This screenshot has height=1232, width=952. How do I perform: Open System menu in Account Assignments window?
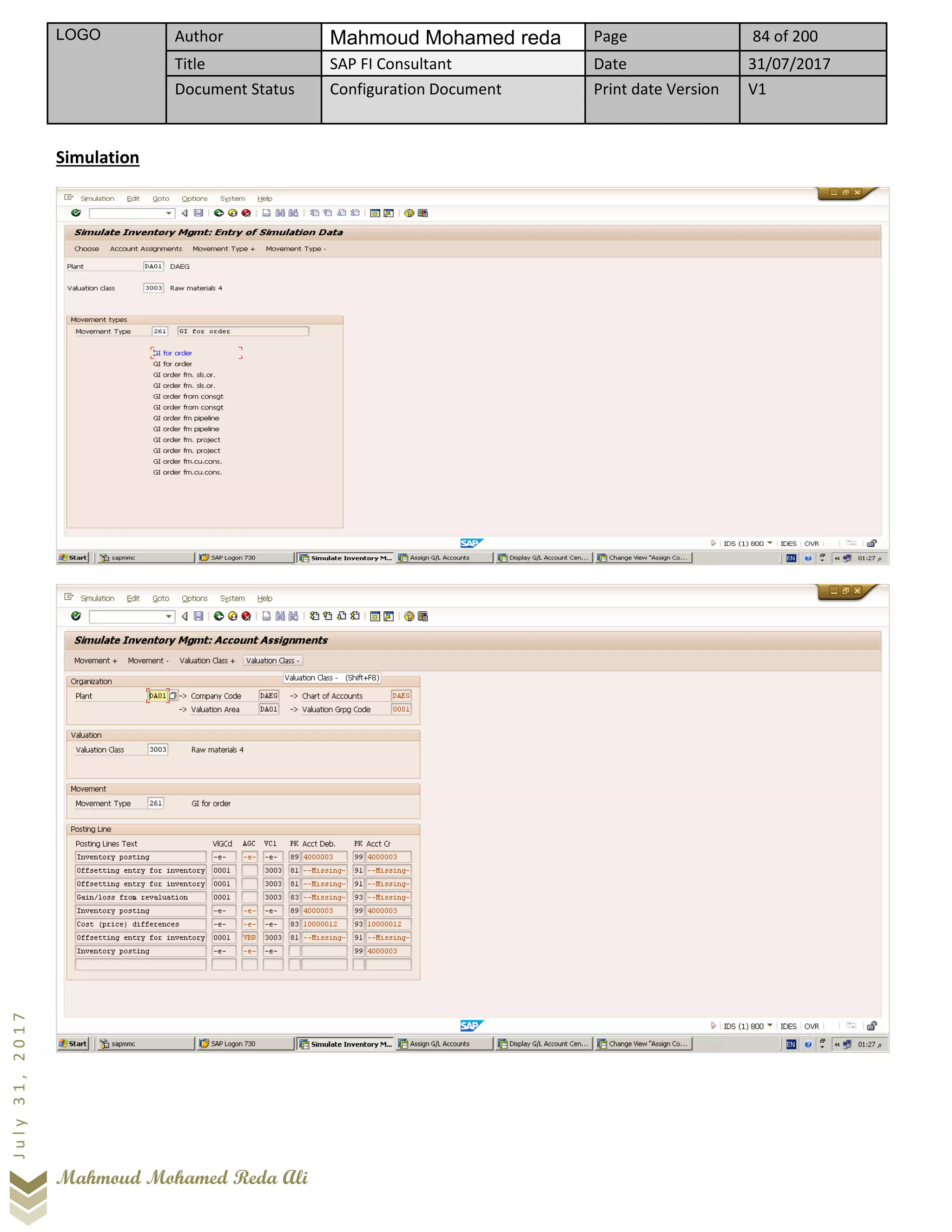(232, 598)
